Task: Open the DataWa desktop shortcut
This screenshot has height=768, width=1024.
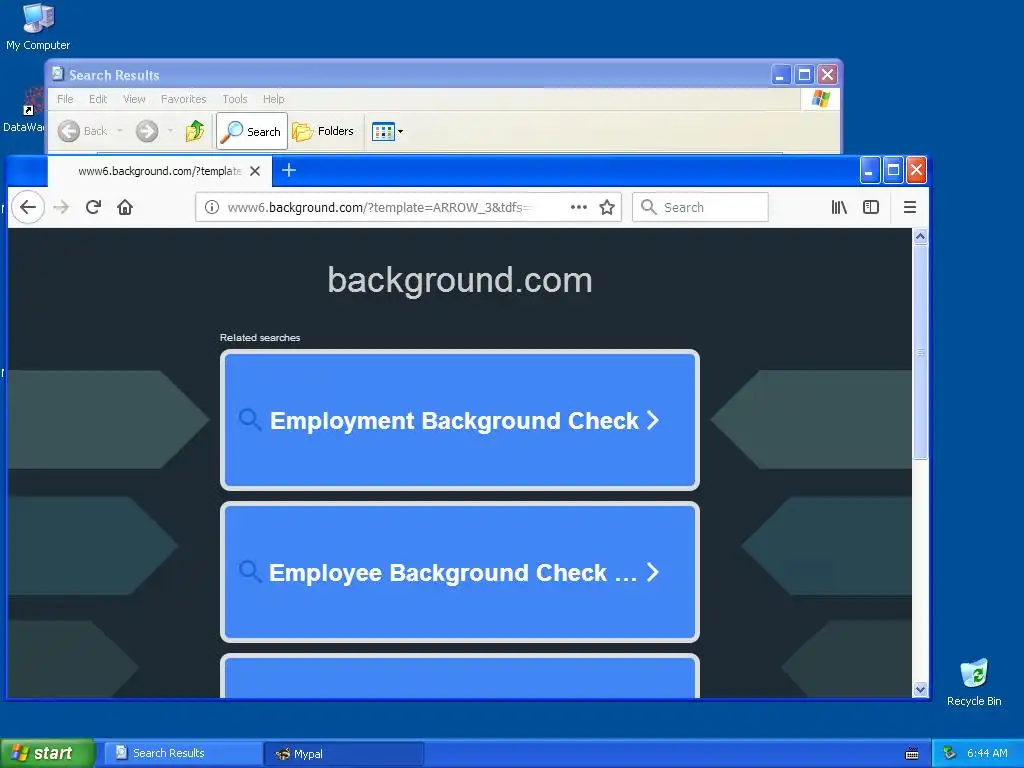Action: click(23, 111)
